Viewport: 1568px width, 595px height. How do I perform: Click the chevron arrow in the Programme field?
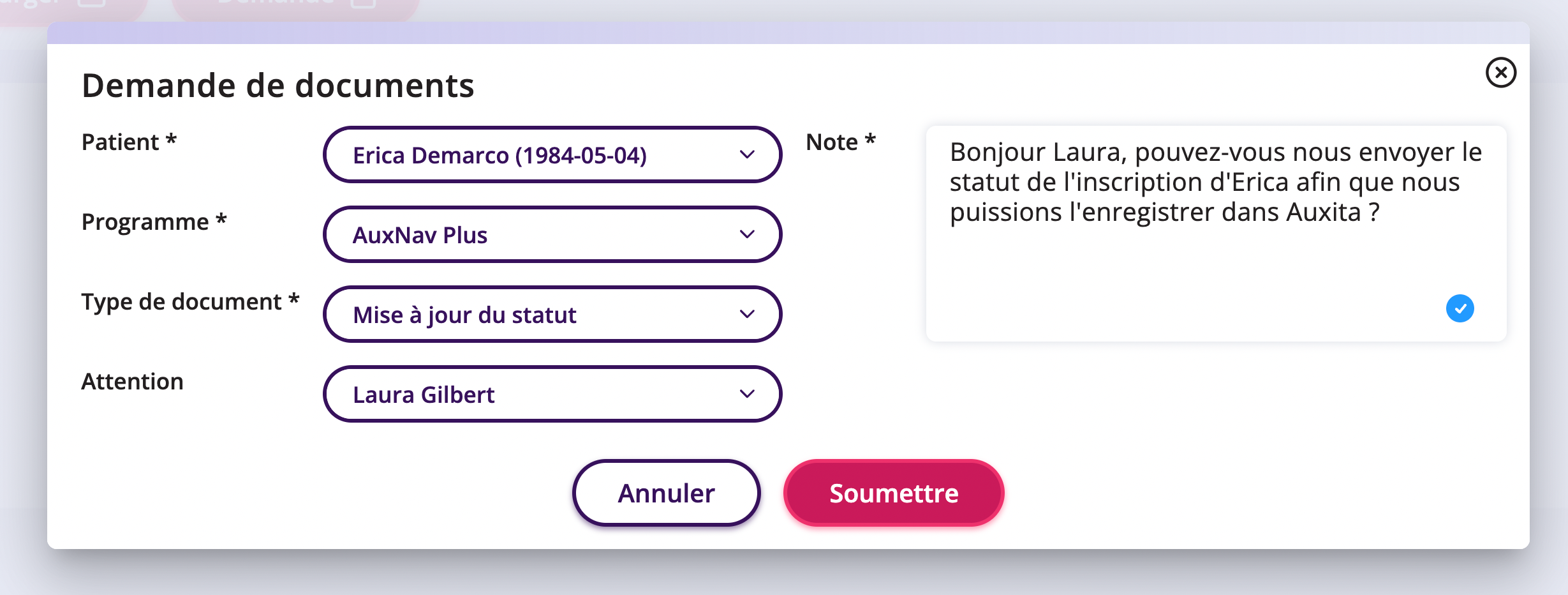point(747,234)
